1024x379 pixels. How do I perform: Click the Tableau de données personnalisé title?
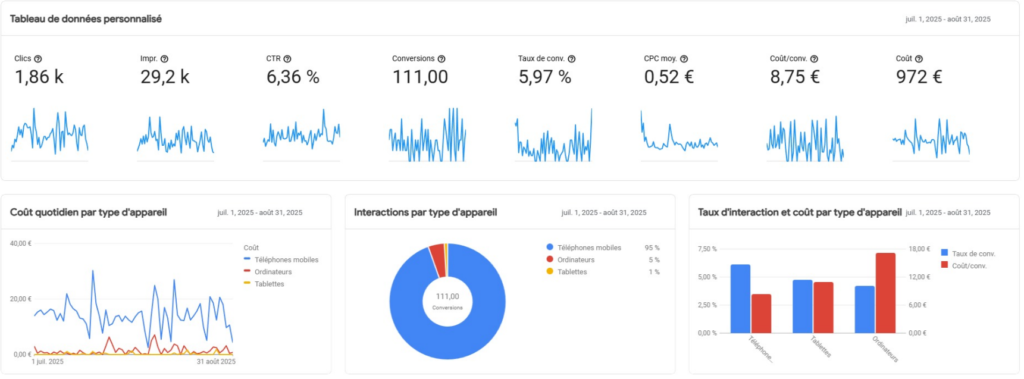pos(86,19)
